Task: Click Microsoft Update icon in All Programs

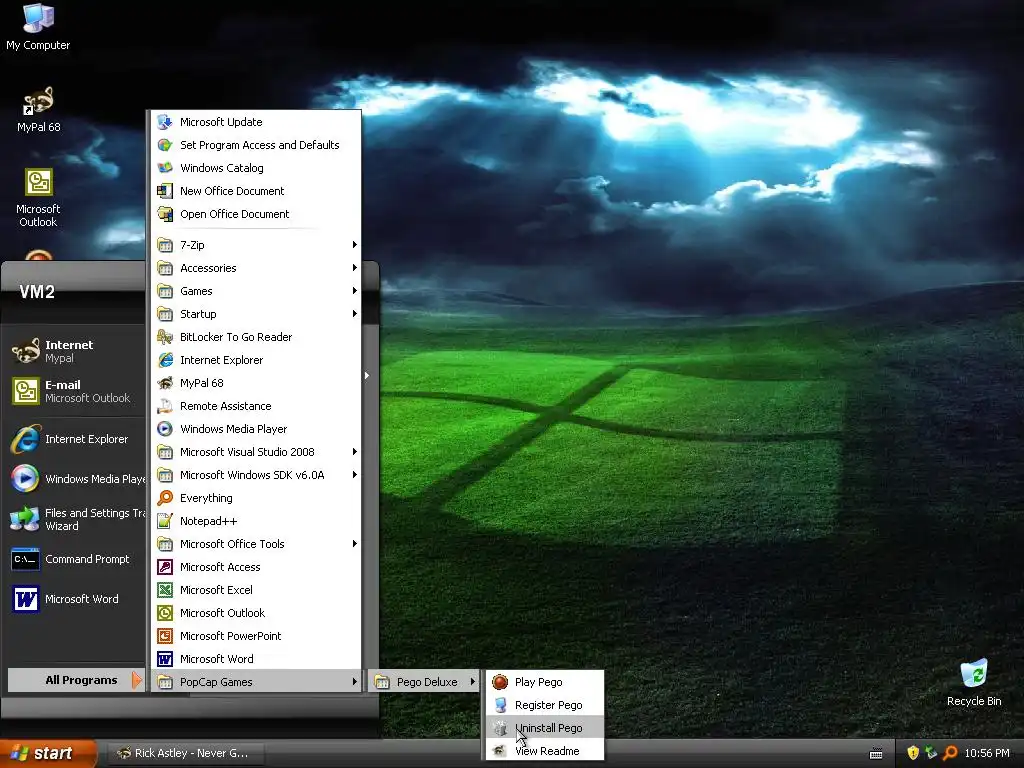Action: tap(165, 122)
